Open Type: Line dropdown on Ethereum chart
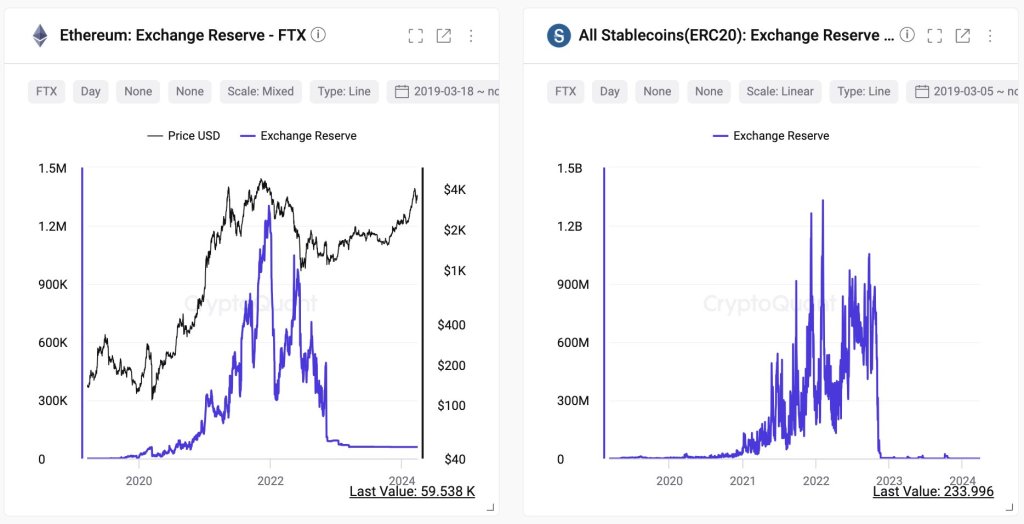The height and width of the screenshot is (524, 1024). (344, 91)
